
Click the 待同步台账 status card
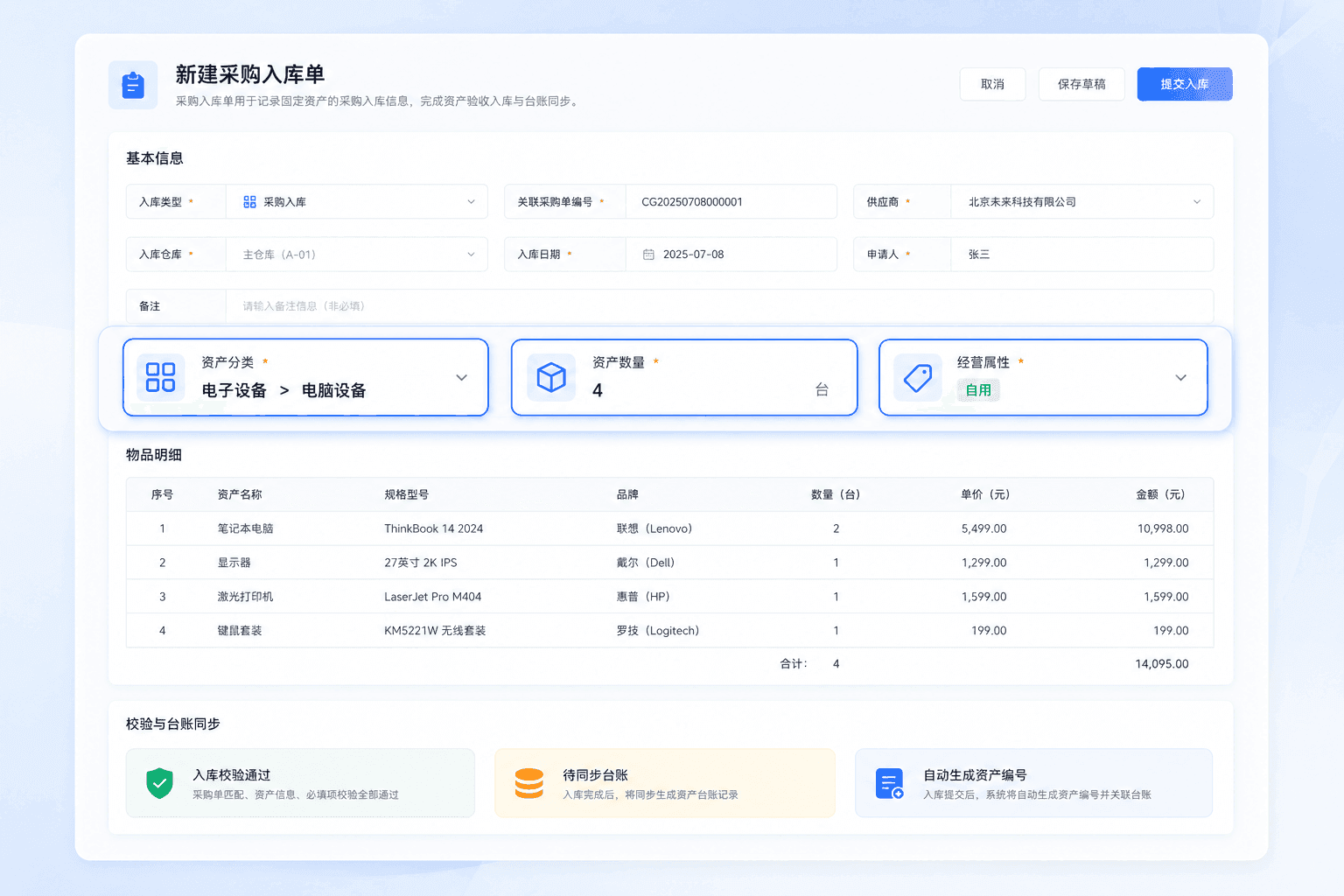[665, 783]
